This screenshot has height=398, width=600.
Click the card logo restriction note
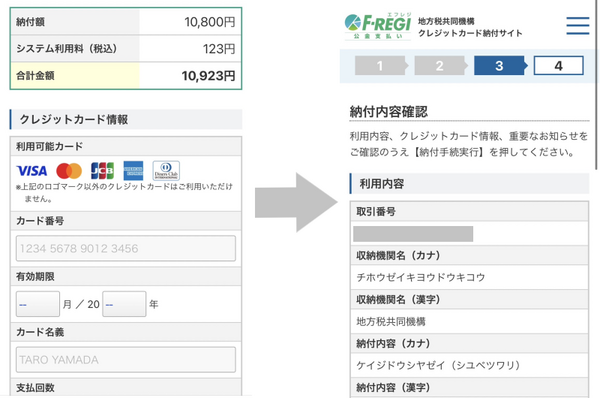pos(124,192)
